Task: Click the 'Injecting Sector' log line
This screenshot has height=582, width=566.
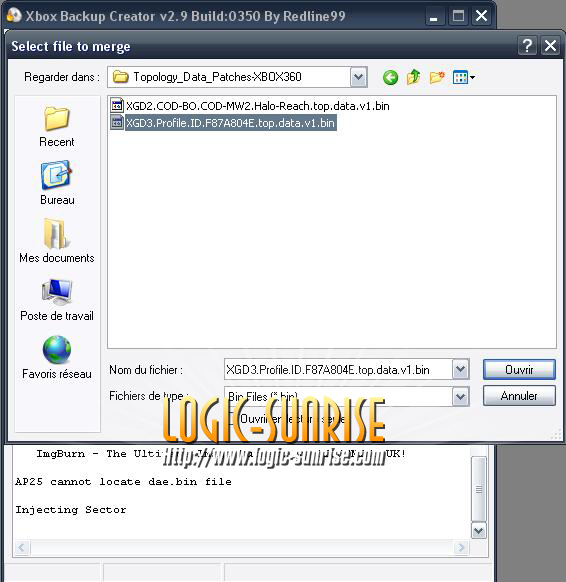Action: pyautogui.click(x=71, y=510)
